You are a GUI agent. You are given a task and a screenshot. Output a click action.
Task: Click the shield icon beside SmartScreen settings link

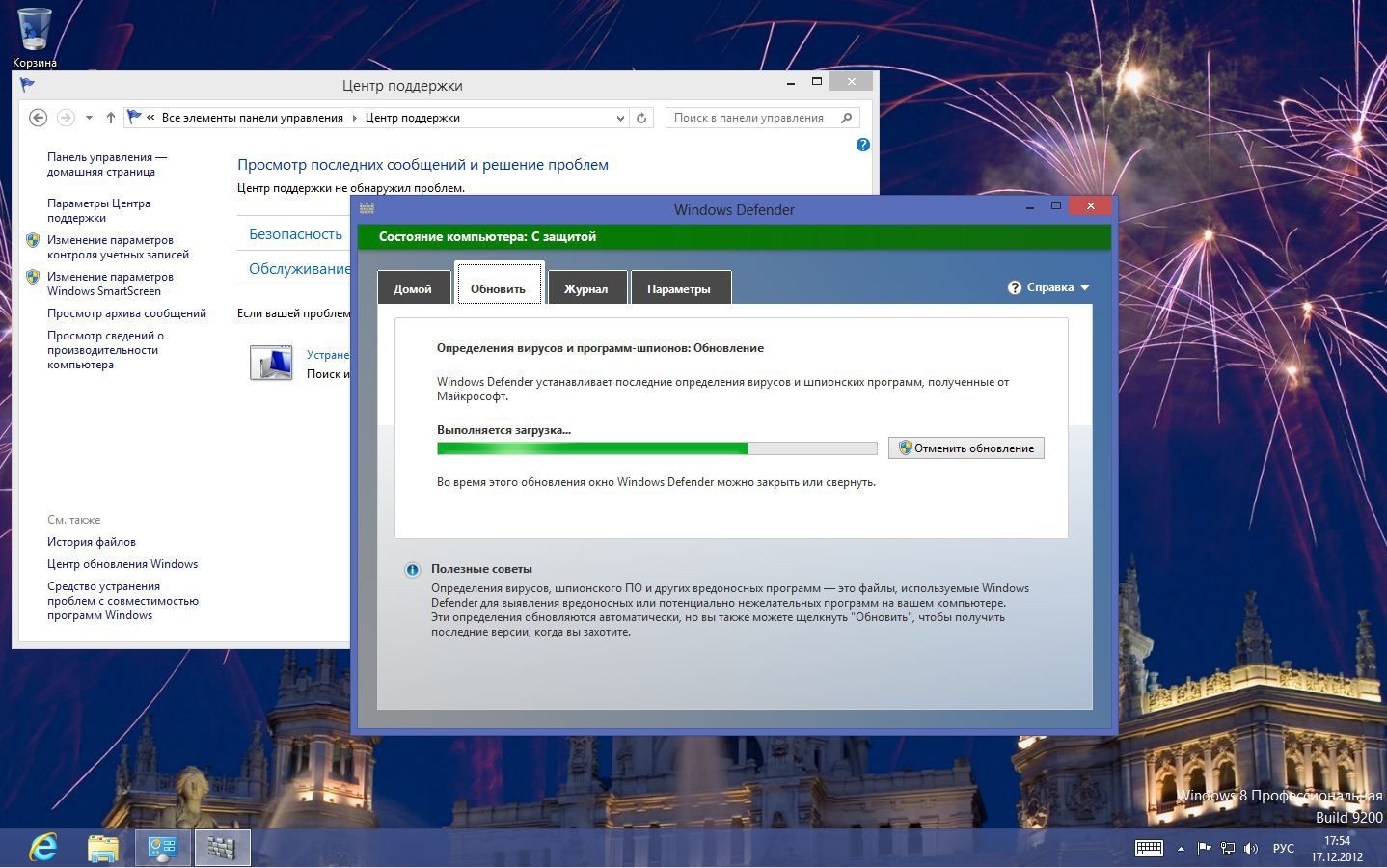coord(33,277)
